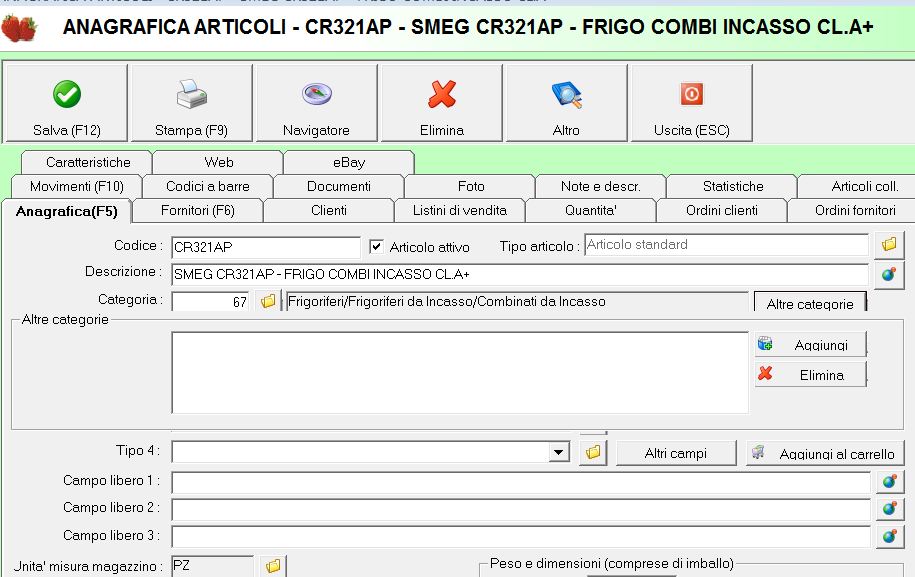Click globe icon beside Campo libero 1

tap(889, 481)
